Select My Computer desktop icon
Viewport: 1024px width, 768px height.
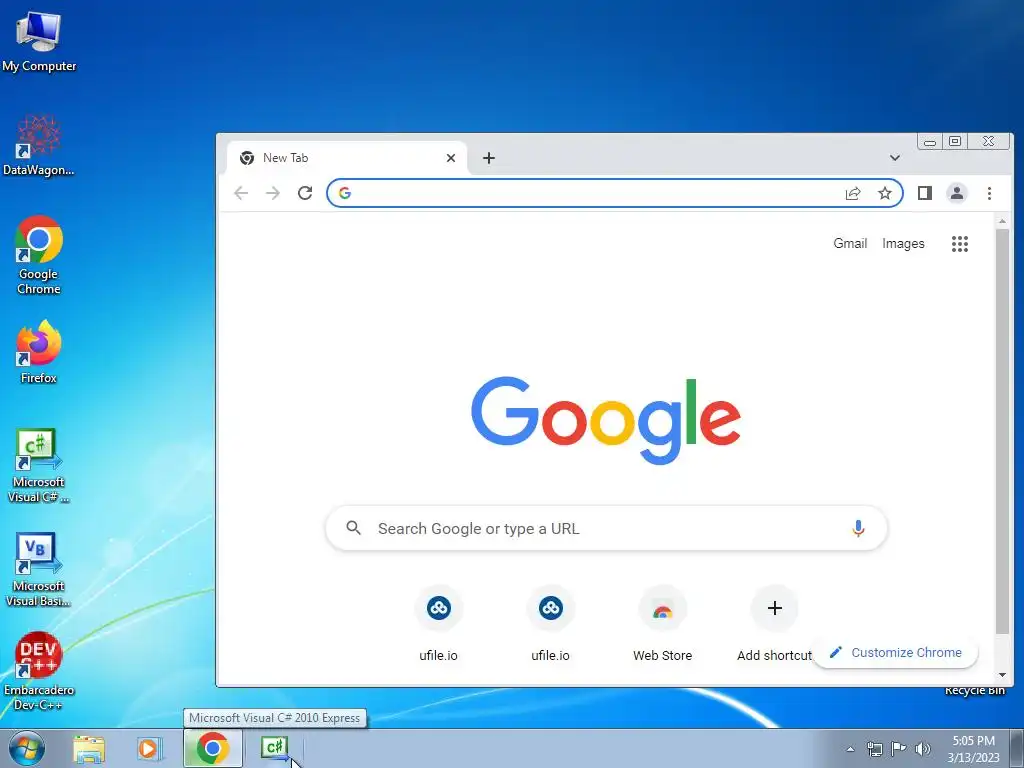tap(39, 41)
